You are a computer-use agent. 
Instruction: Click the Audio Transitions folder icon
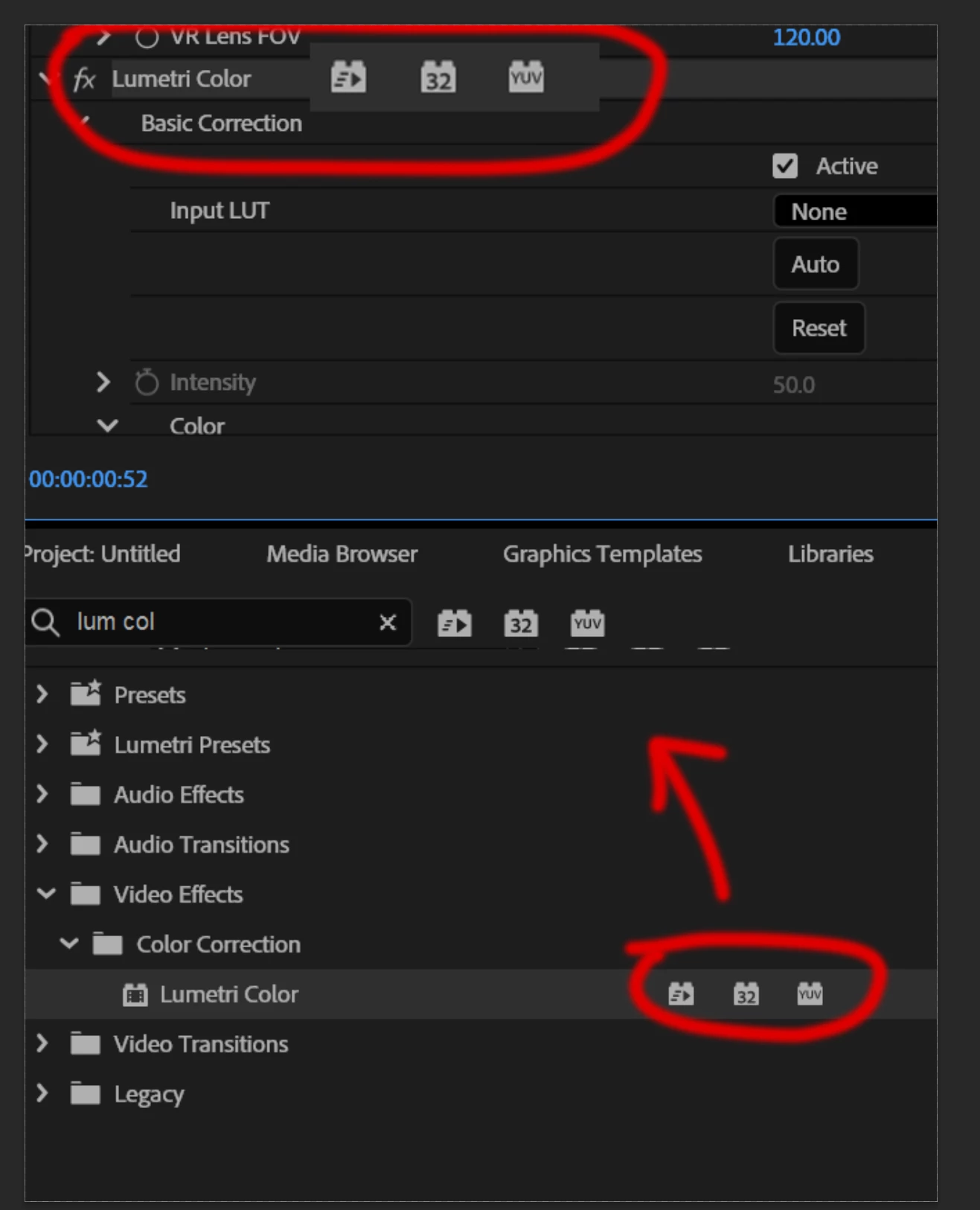[86, 844]
